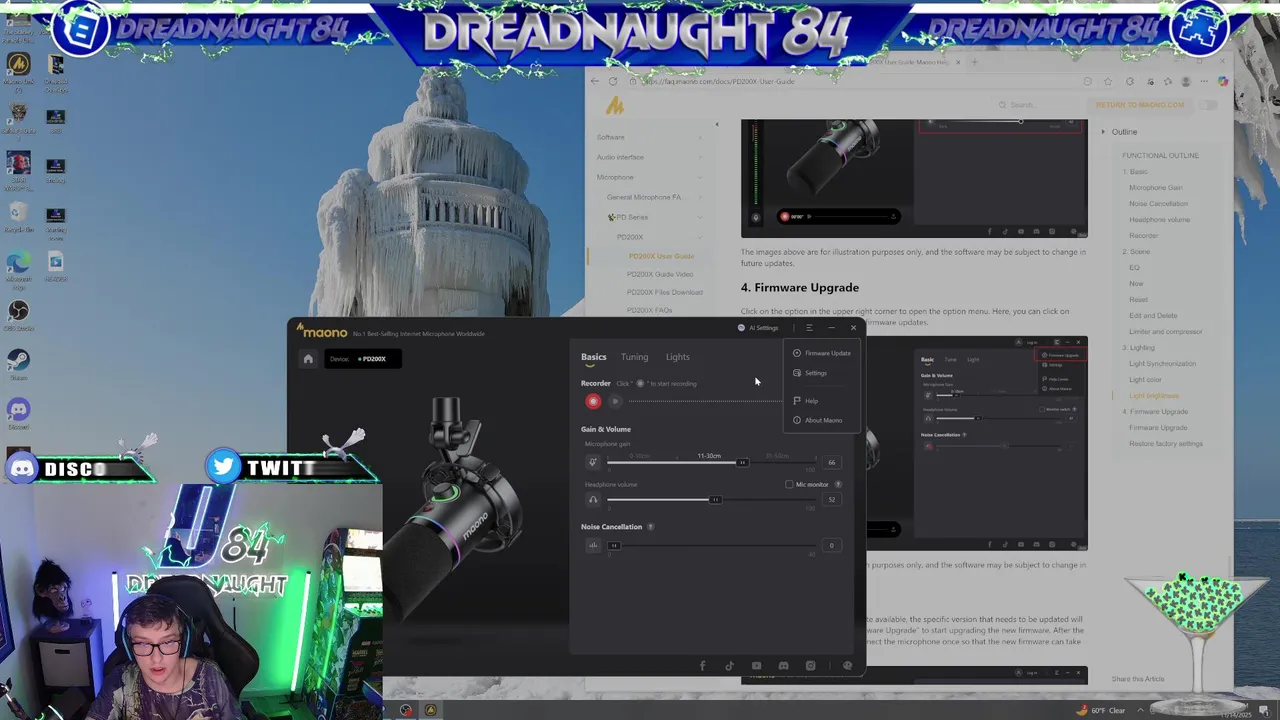Expand Software section in docs sidebar

click(699, 137)
